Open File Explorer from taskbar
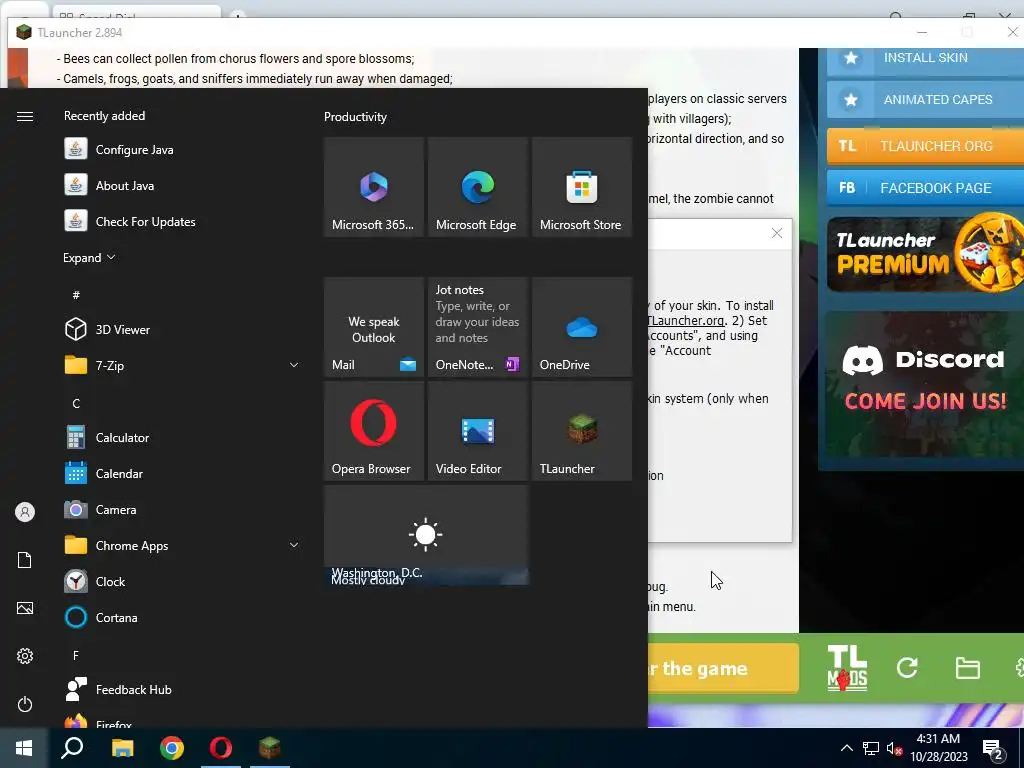Viewport: 1024px width, 768px height. pos(122,748)
